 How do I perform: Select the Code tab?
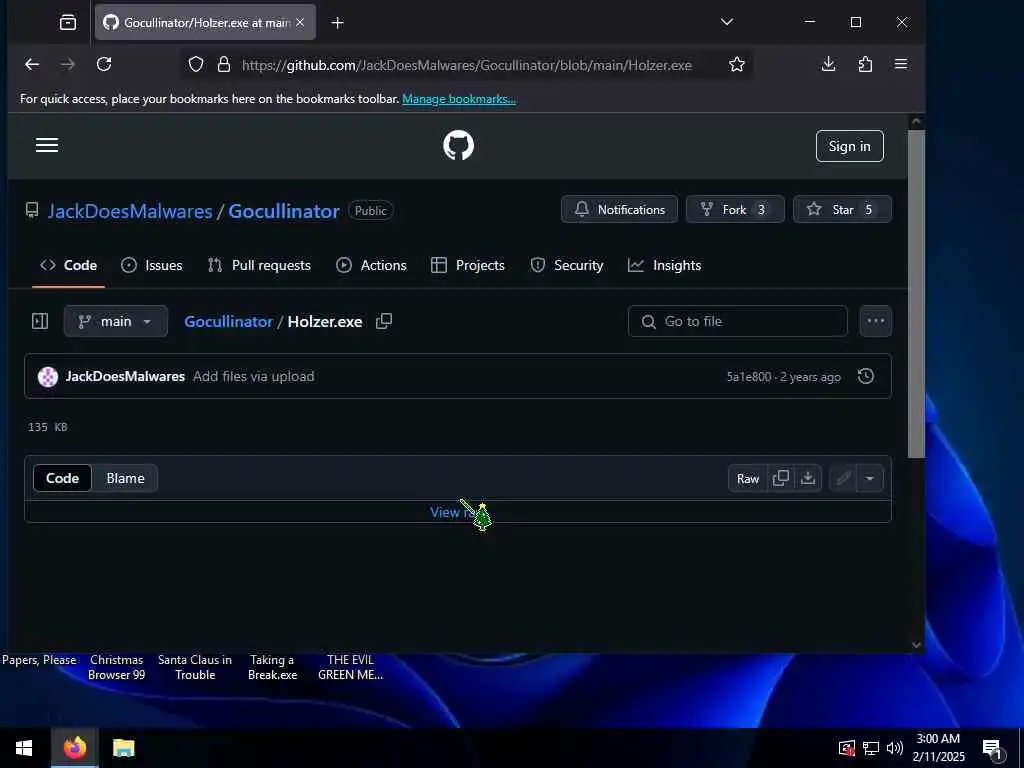tap(69, 265)
